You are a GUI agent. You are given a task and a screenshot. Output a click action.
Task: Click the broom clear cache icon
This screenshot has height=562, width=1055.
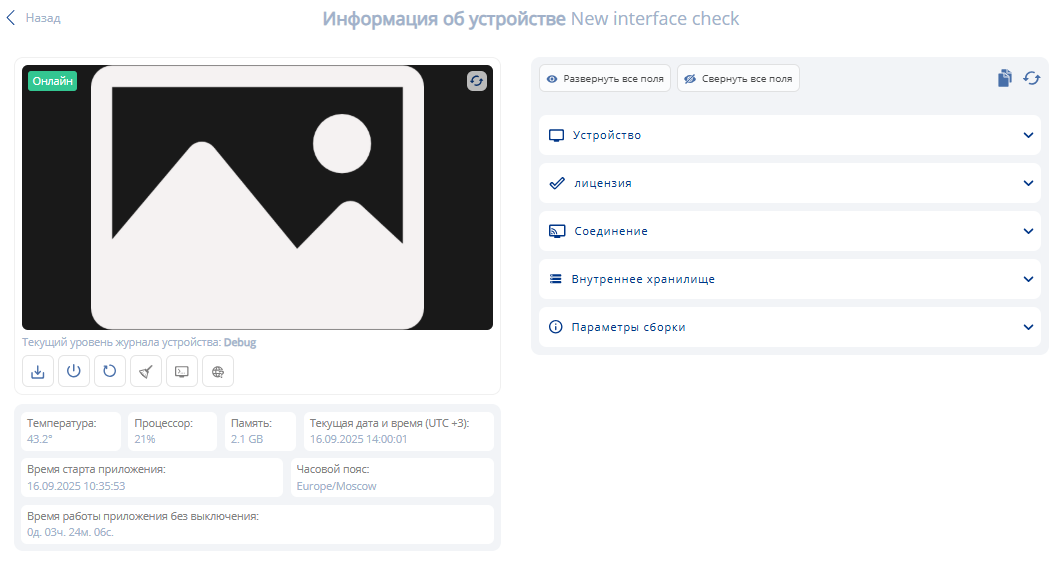point(146,371)
